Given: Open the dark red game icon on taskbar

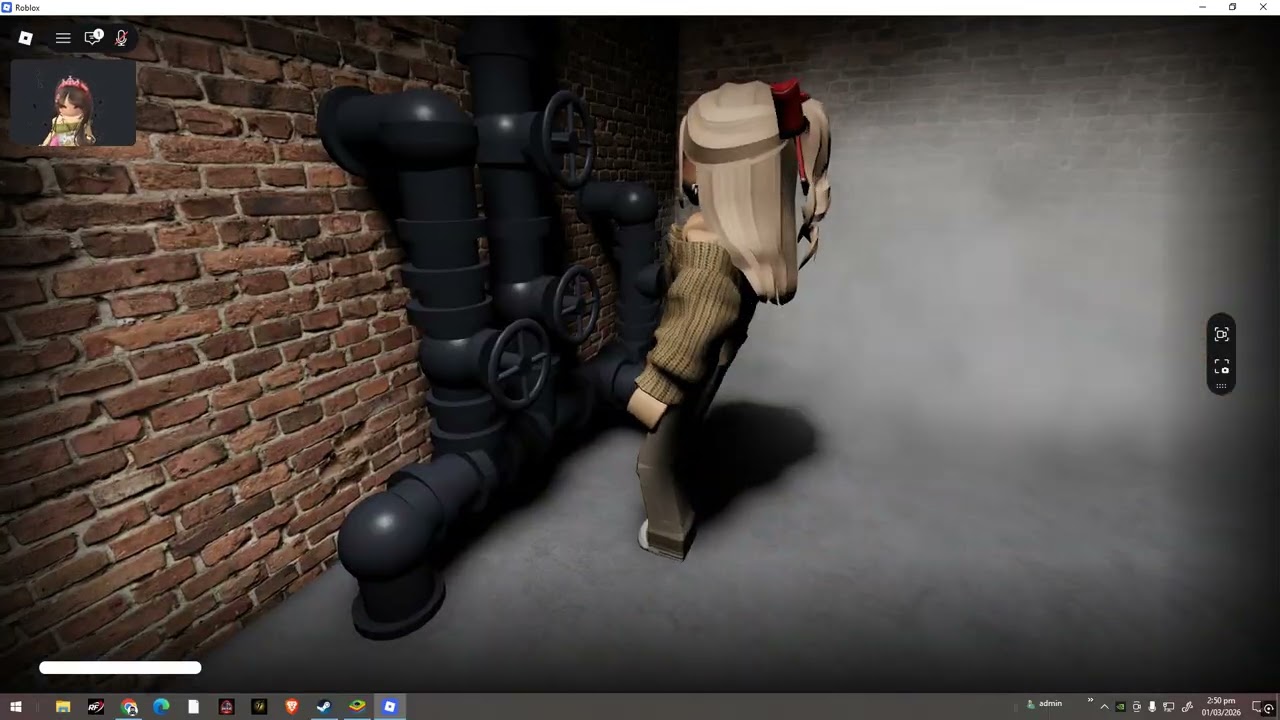Looking at the screenshot, I should (227, 706).
